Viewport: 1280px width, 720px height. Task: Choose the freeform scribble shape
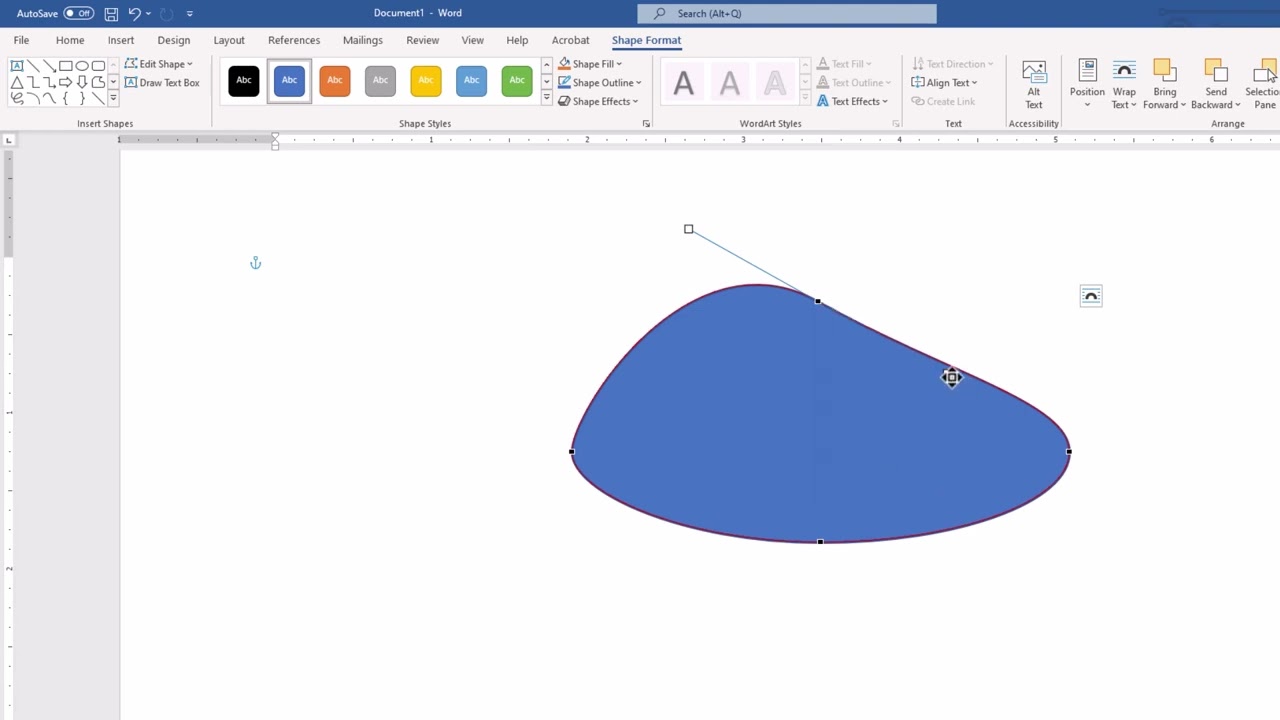(17, 98)
